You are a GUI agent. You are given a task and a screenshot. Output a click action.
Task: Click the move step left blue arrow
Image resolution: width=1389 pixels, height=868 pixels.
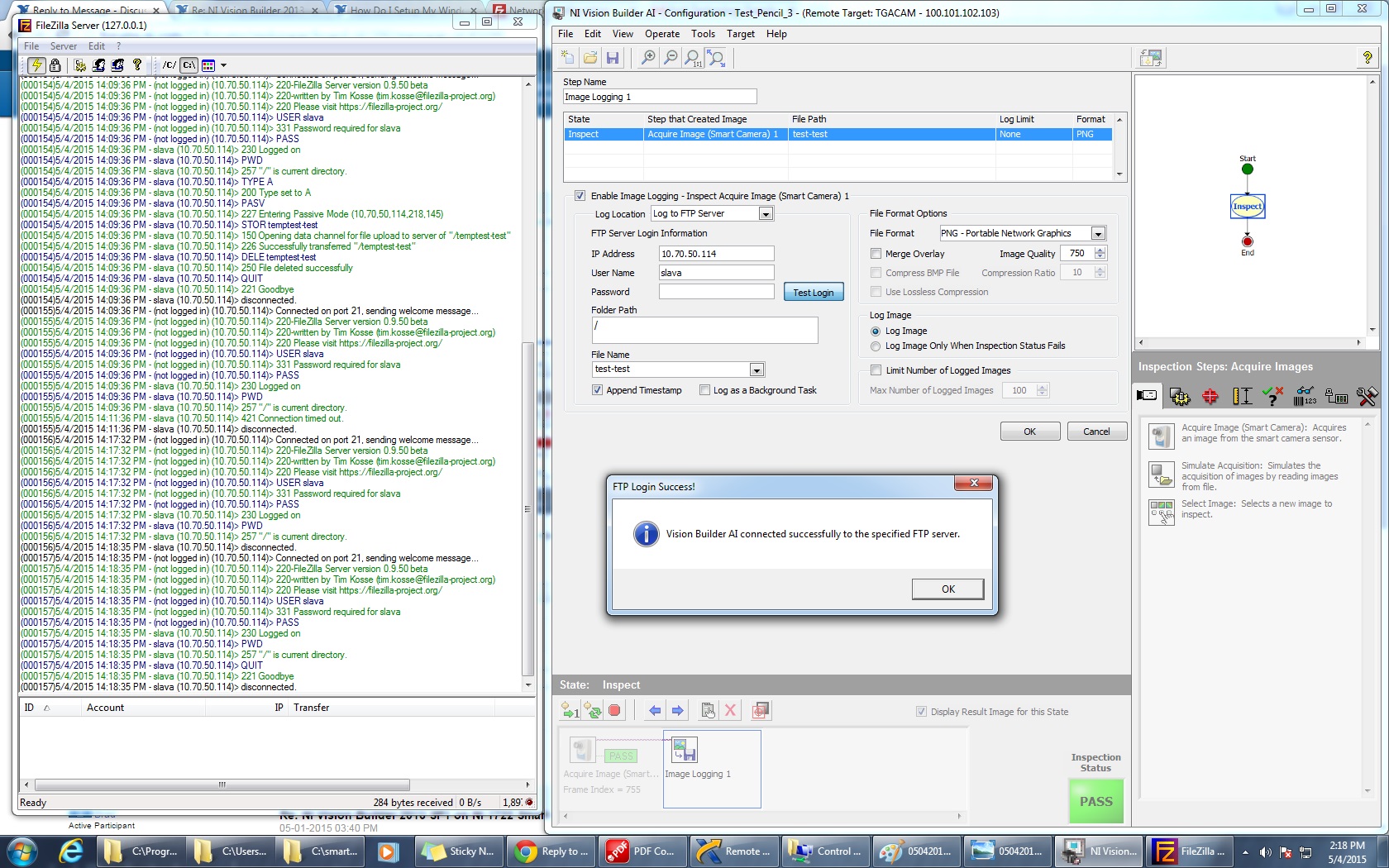pyautogui.click(x=655, y=710)
